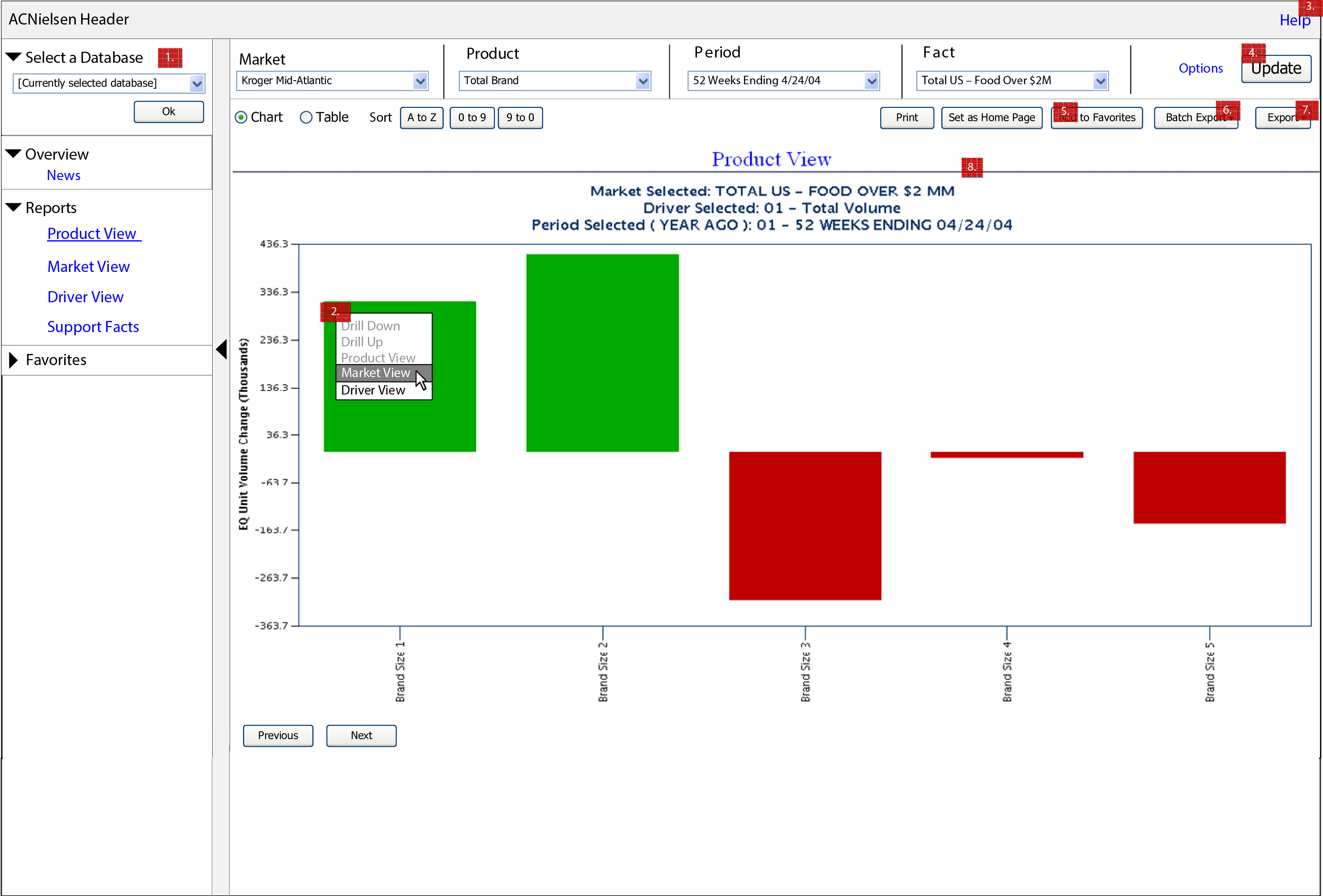The height and width of the screenshot is (896, 1323).
Task: Open the News link under Overview
Action: (x=64, y=175)
